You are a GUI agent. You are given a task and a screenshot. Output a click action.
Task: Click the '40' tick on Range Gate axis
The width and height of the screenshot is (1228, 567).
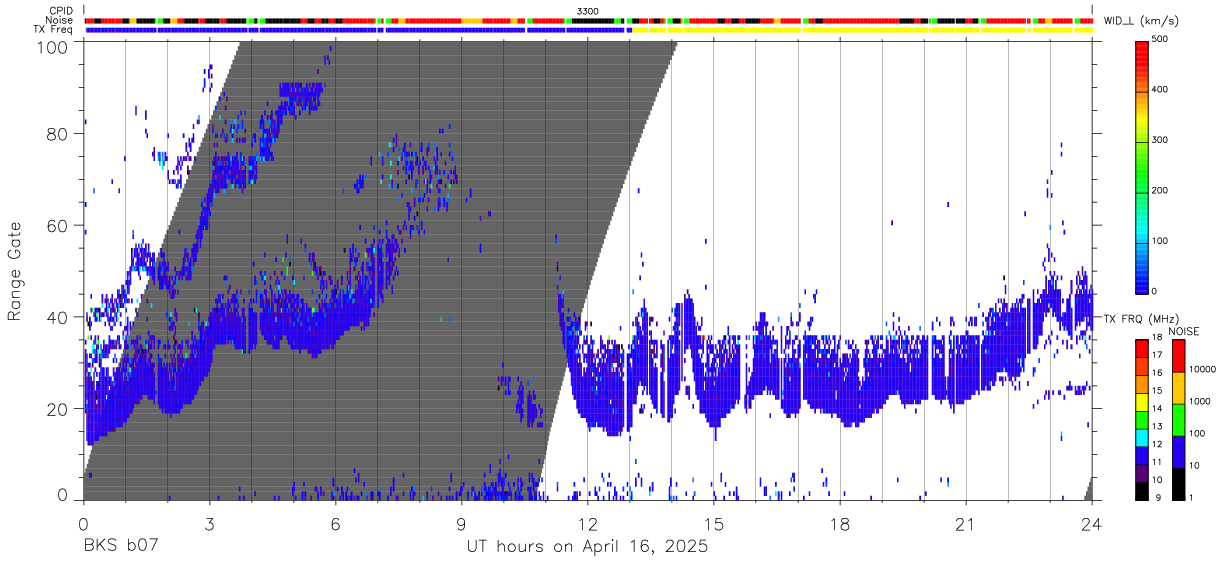tap(57, 317)
